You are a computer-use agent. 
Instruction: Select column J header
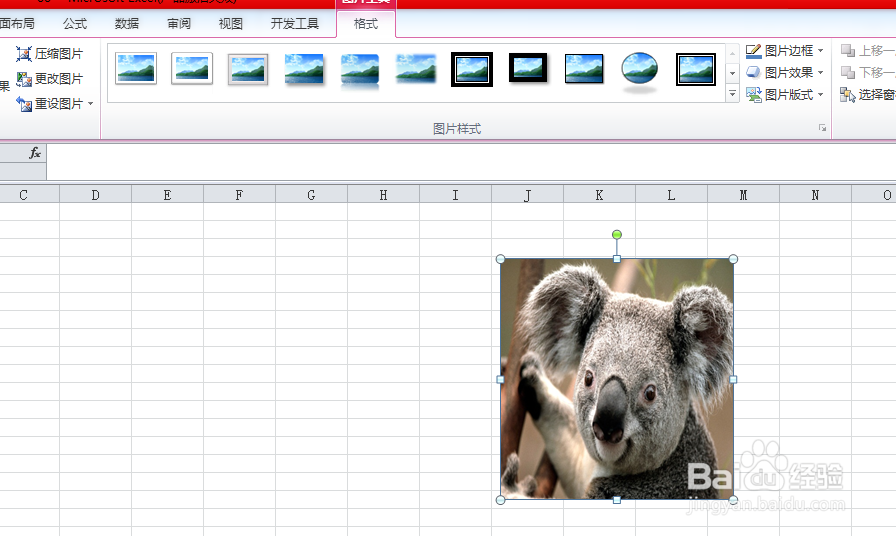pos(527,195)
